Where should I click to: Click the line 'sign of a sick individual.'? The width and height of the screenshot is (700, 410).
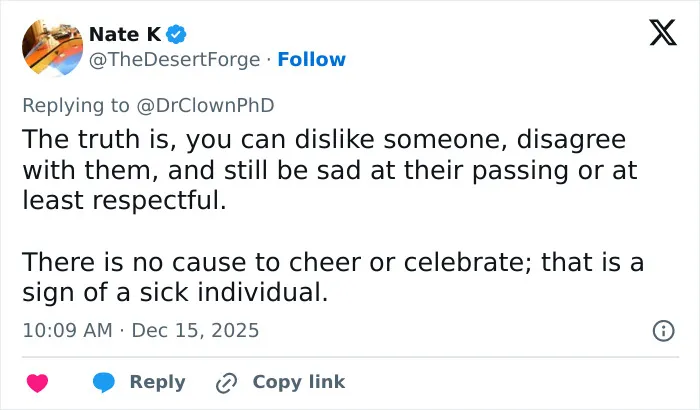pyautogui.click(x=175, y=293)
